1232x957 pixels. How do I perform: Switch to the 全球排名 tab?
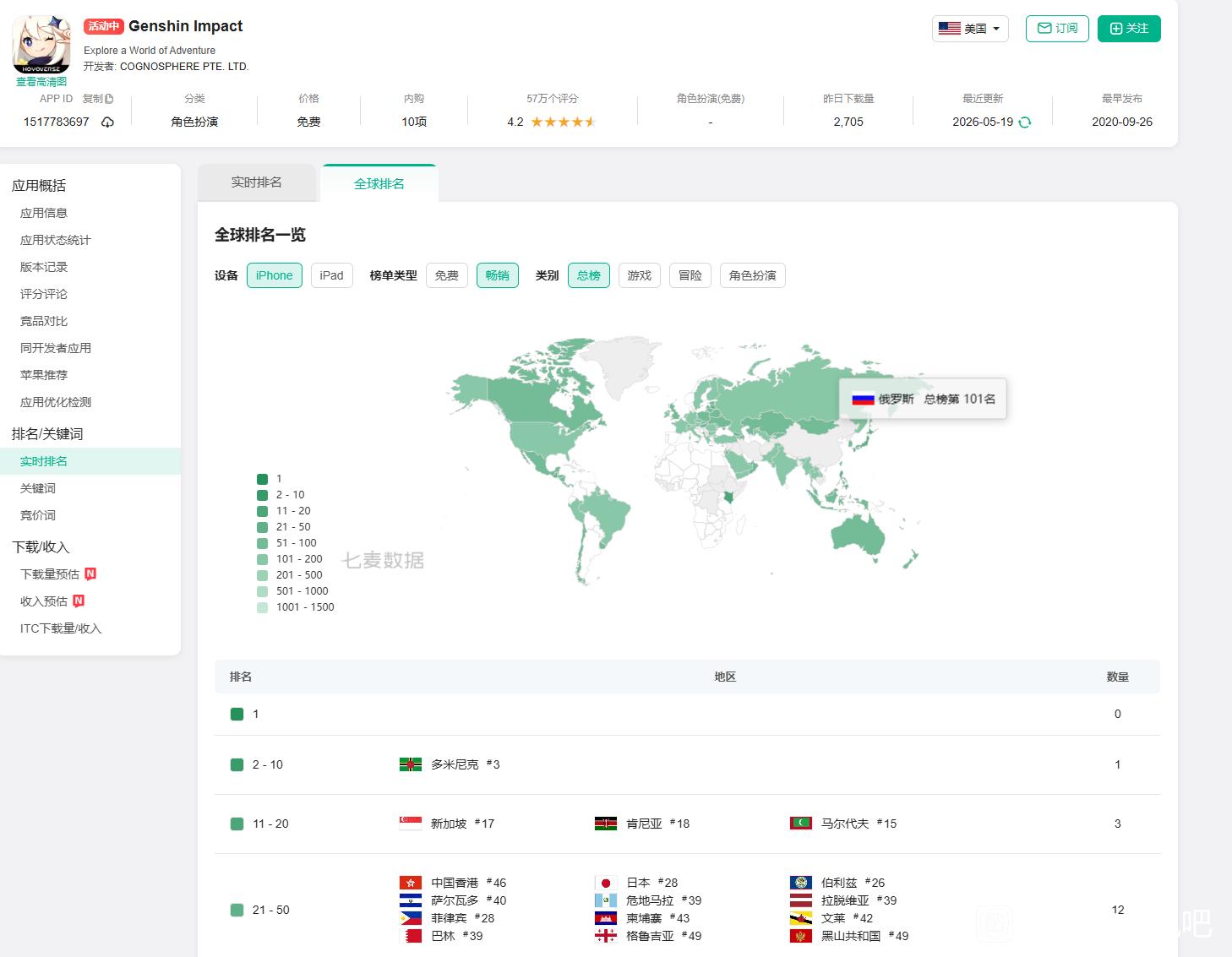pos(379,183)
